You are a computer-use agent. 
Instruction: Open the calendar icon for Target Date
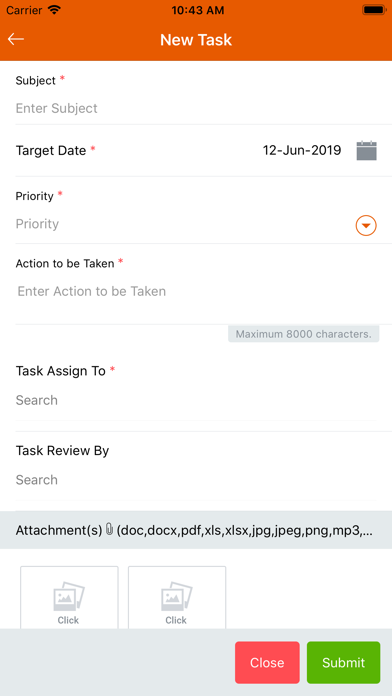[367, 150]
